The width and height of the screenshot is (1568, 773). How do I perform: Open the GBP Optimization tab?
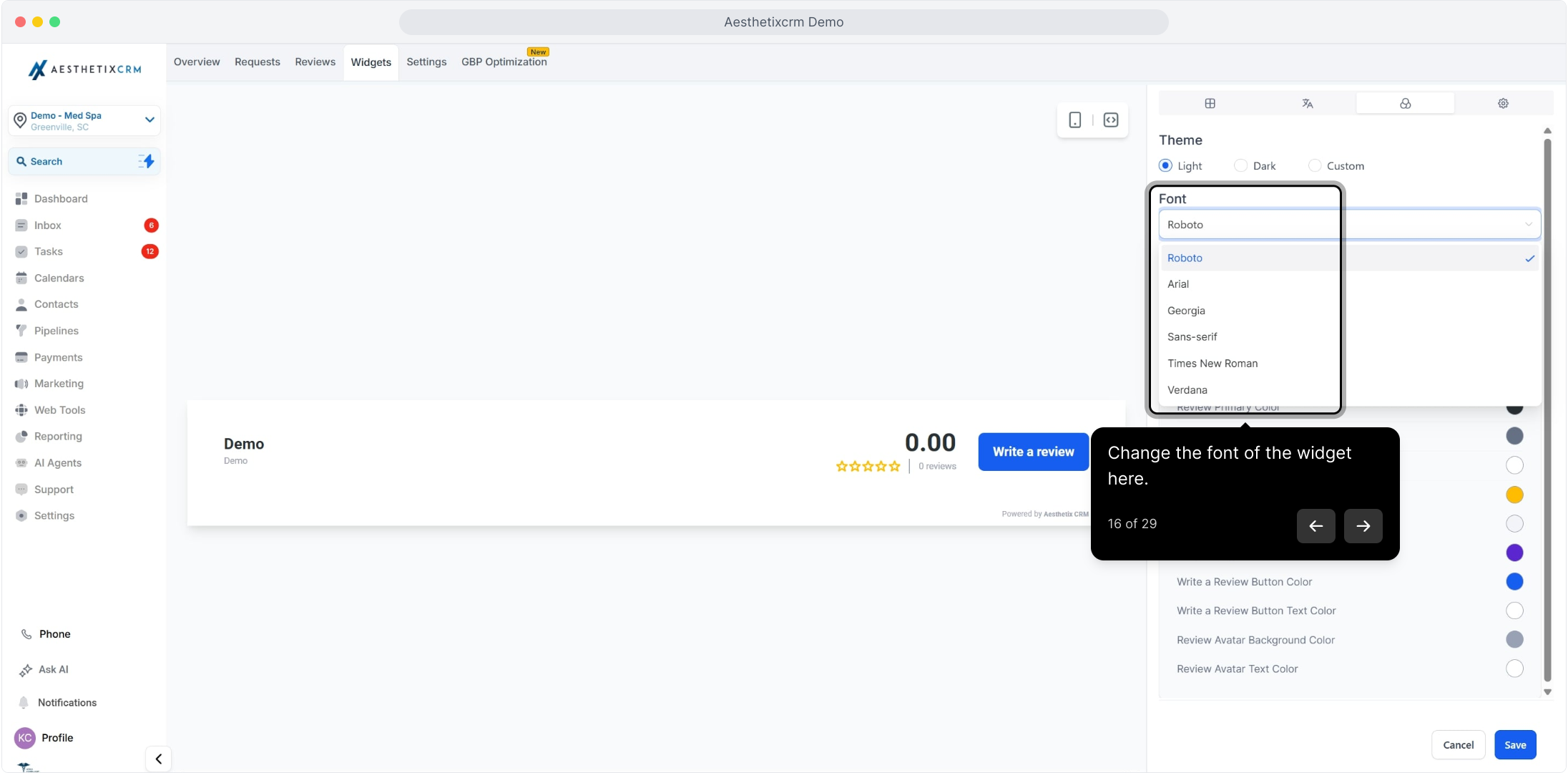tap(504, 62)
